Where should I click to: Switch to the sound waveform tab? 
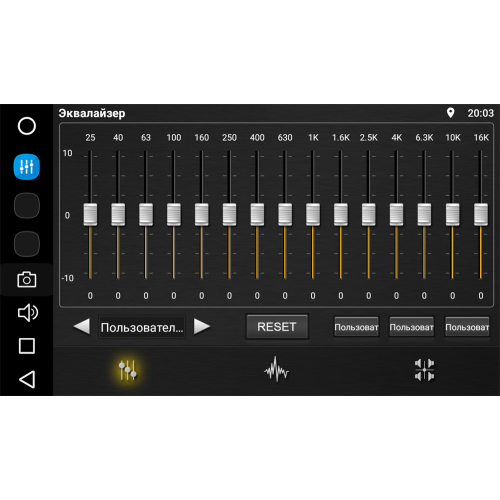276,369
